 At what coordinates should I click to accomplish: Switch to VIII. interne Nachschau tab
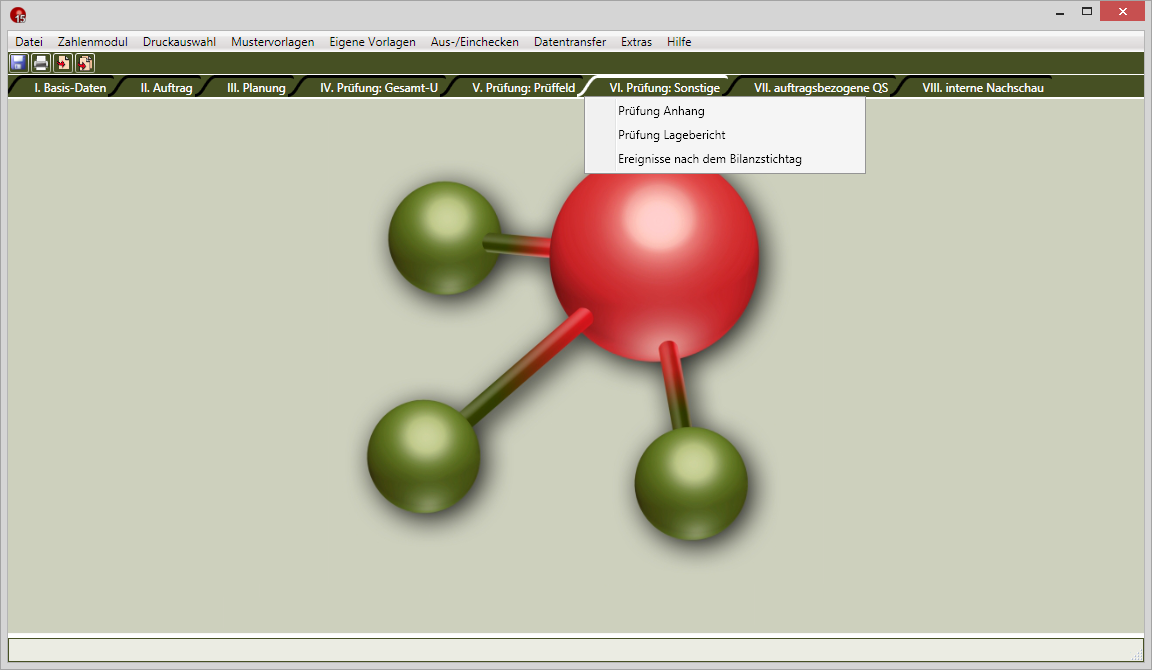[982, 88]
